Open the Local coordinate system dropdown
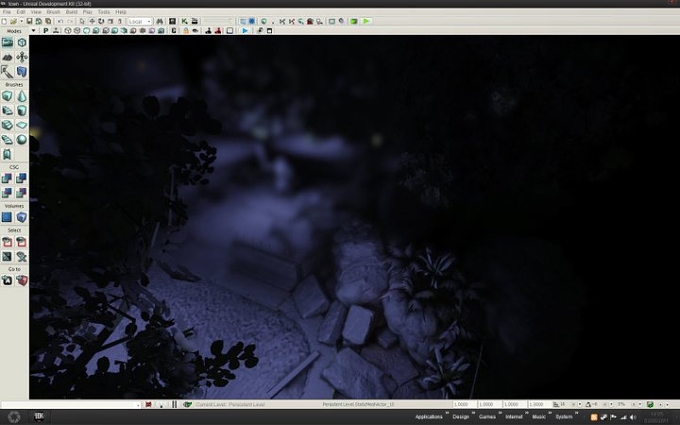Viewport: 680px width, 425px height. point(139,21)
